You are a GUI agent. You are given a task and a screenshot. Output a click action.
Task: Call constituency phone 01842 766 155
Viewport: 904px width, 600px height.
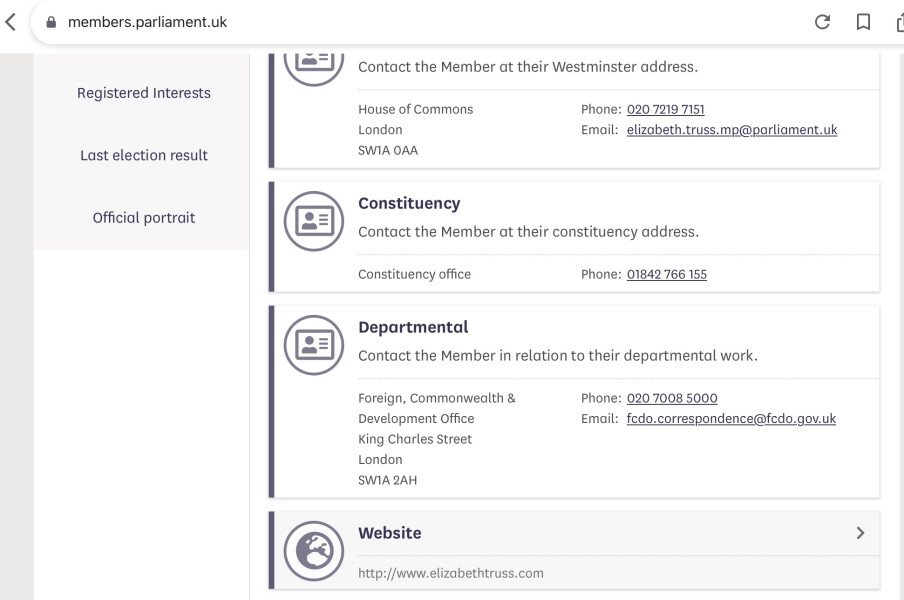[666, 274]
